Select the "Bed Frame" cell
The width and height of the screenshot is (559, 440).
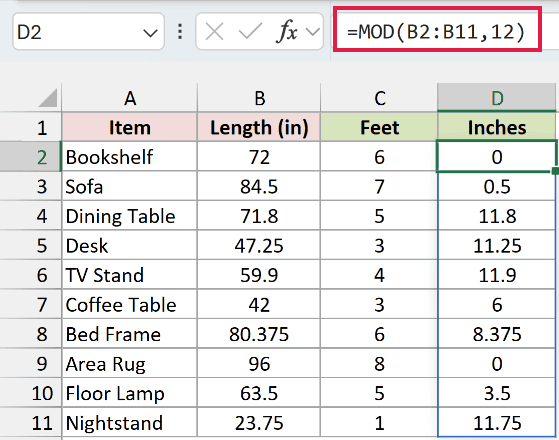[x=129, y=334]
